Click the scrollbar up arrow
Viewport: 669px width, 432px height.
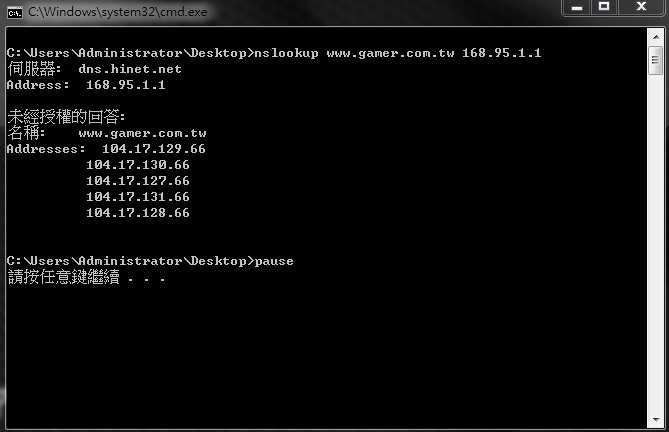(656, 38)
